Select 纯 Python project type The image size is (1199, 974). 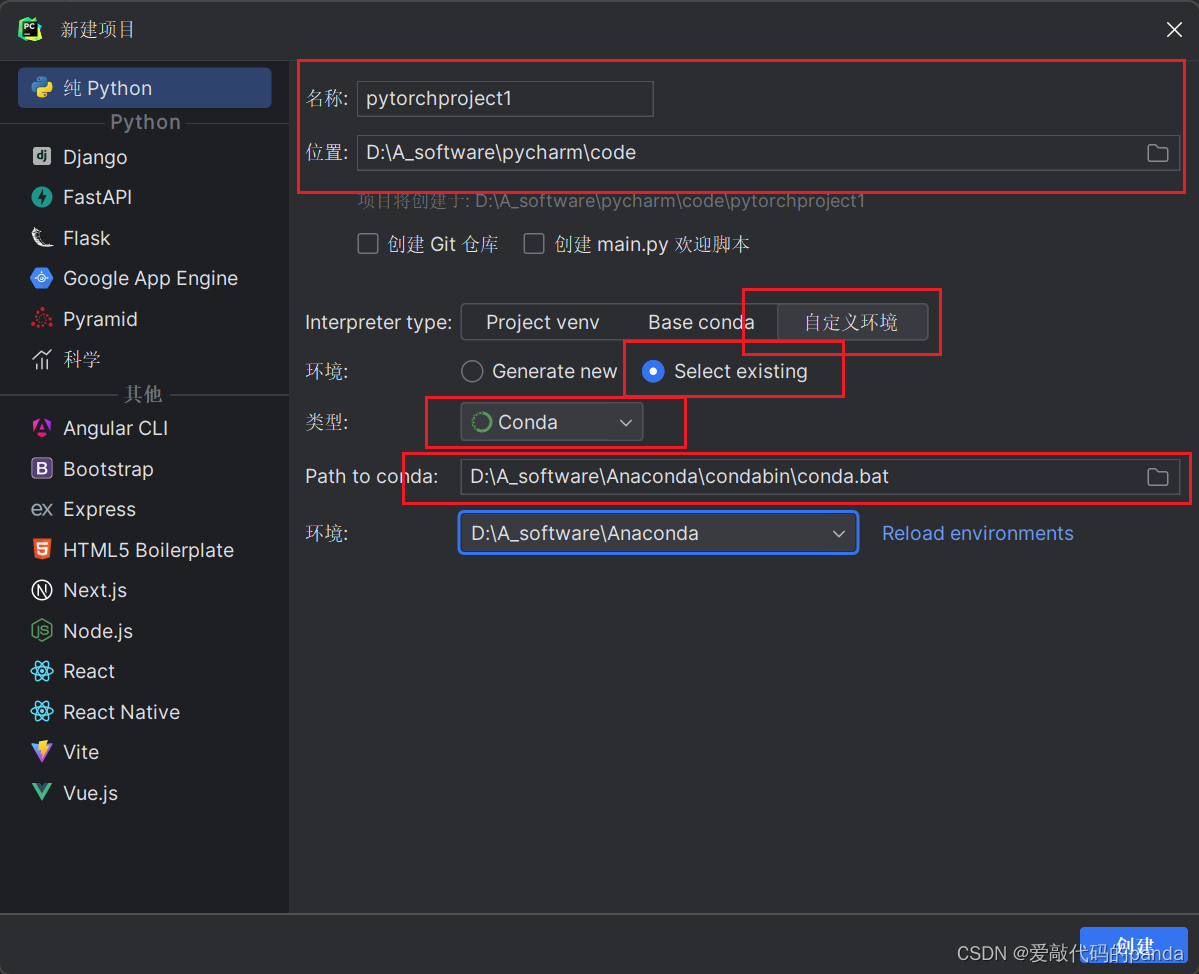coord(145,88)
